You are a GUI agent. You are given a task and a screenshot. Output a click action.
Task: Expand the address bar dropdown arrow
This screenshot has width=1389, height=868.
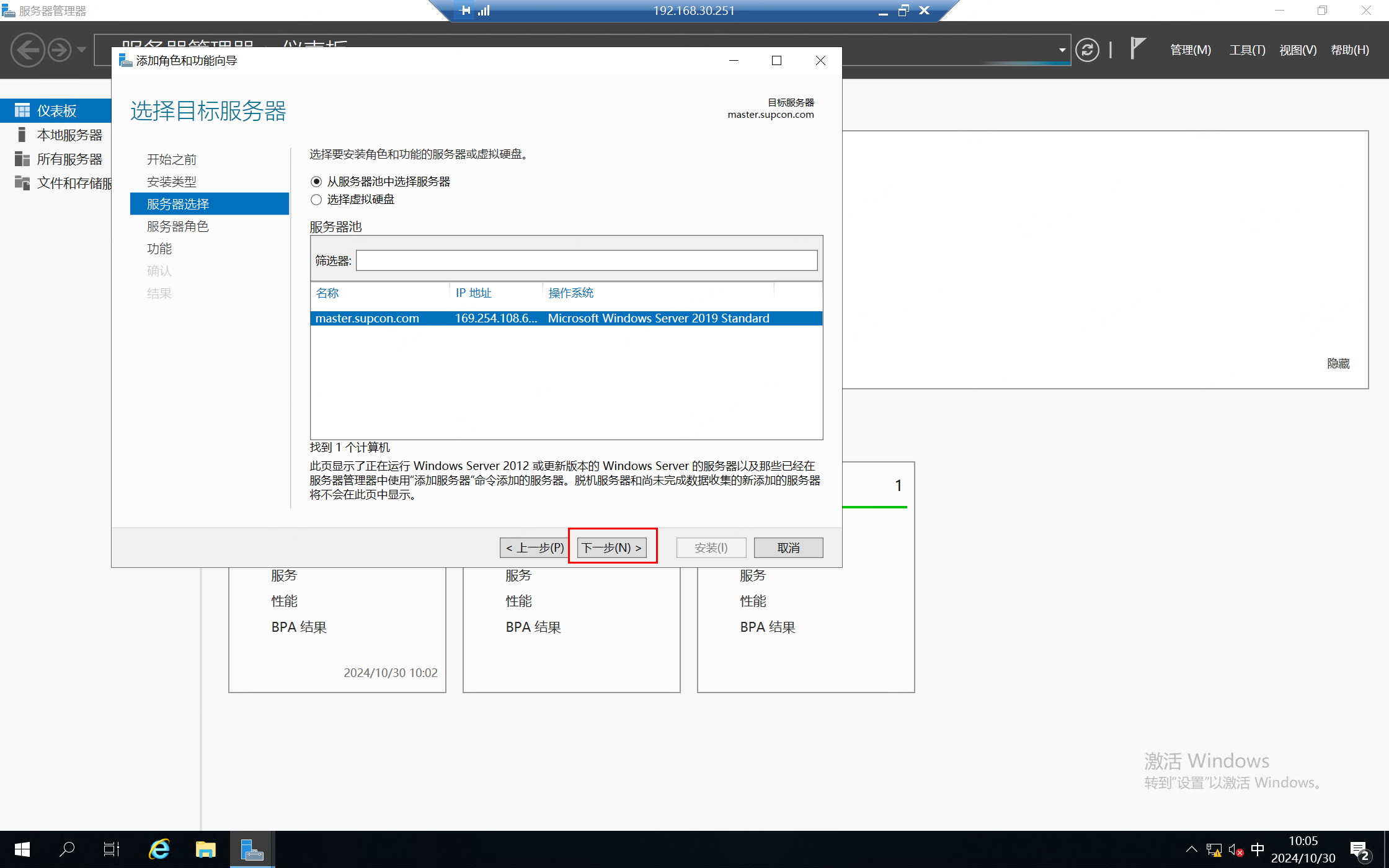click(1062, 50)
